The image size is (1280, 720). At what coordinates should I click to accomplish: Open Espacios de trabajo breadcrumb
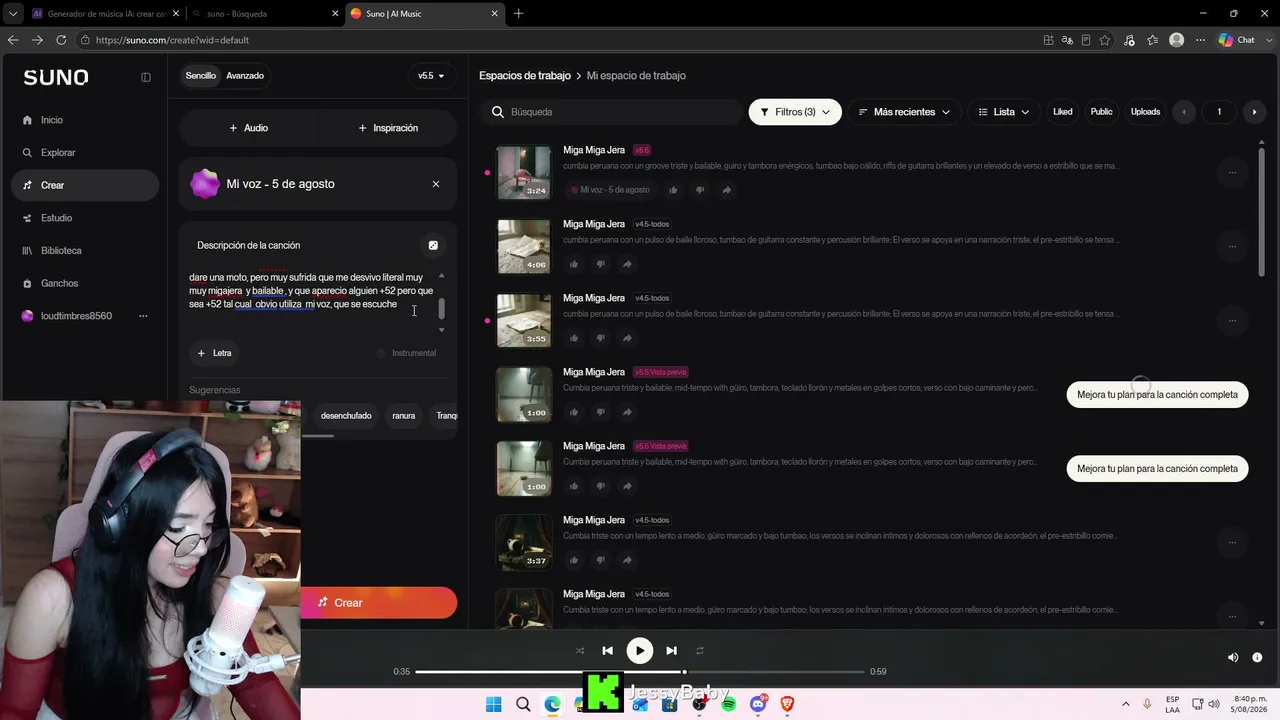coord(525,76)
